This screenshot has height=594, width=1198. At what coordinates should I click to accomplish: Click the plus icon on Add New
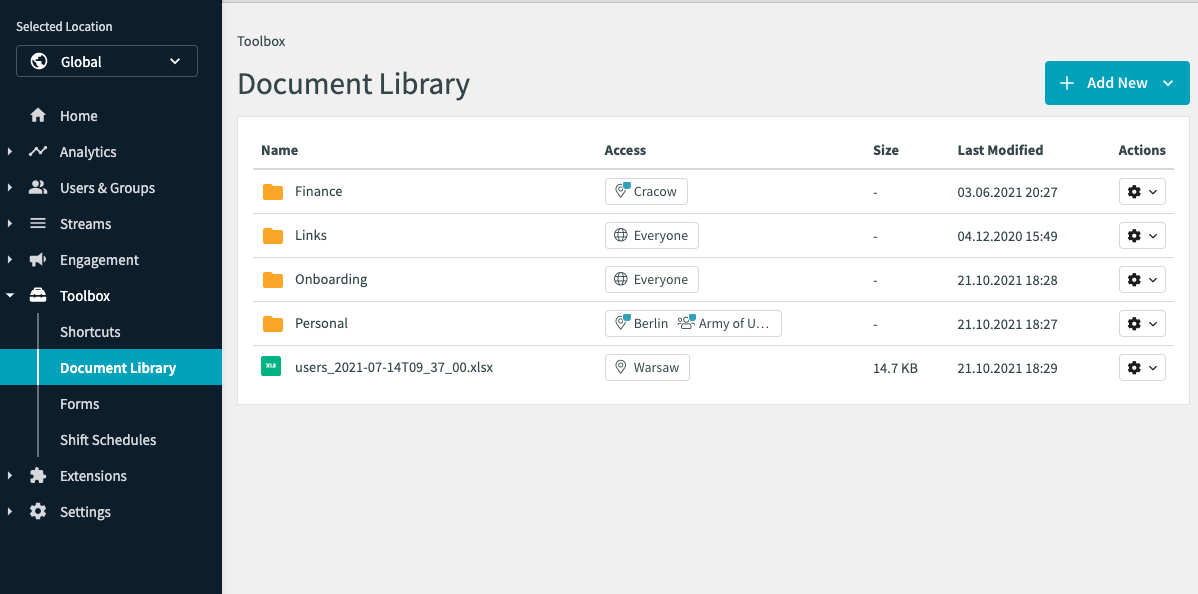pyautogui.click(x=1067, y=83)
